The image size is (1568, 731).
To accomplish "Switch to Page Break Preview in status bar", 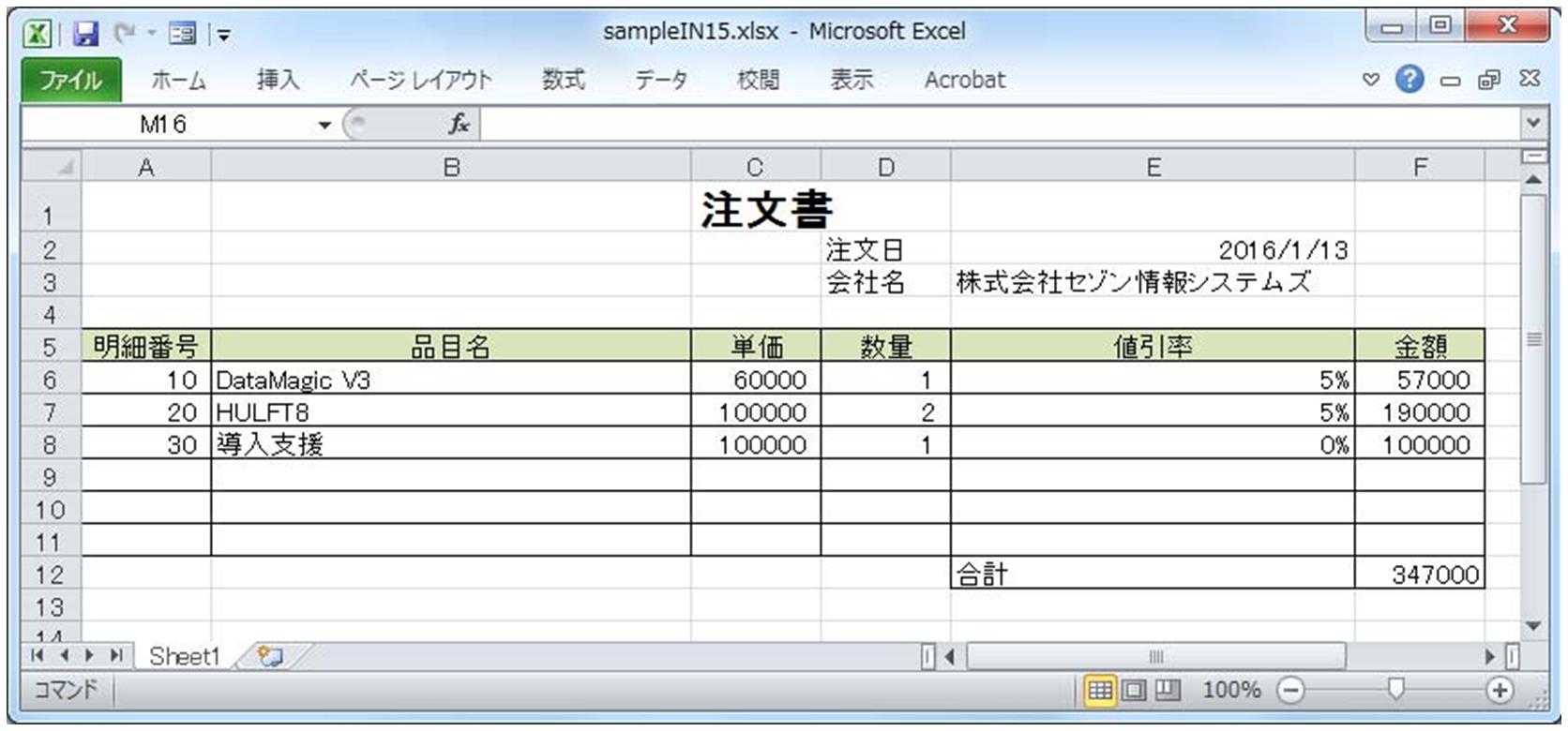I will (x=1167, y=691).
